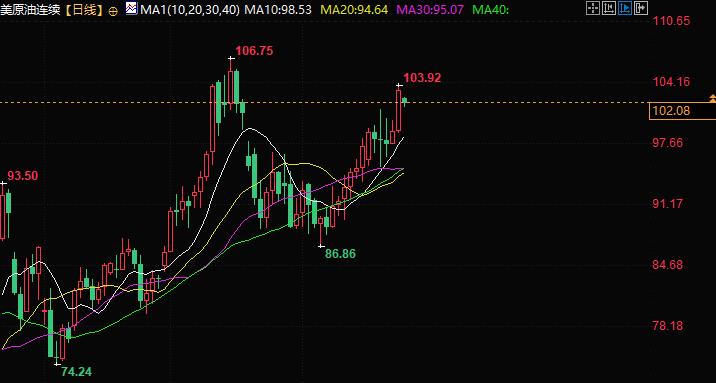Click the 86.86 low price marker

(x=340, y=254)
